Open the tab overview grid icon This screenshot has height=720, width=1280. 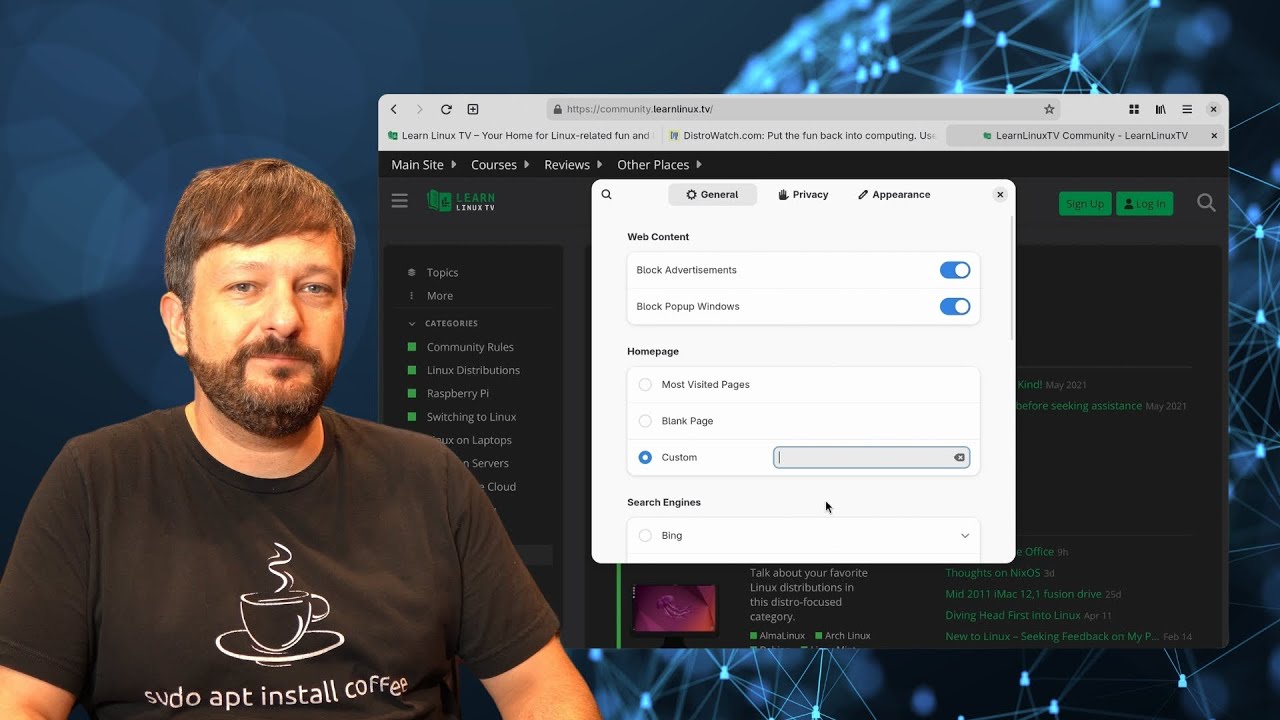[x=1134, y=109]
